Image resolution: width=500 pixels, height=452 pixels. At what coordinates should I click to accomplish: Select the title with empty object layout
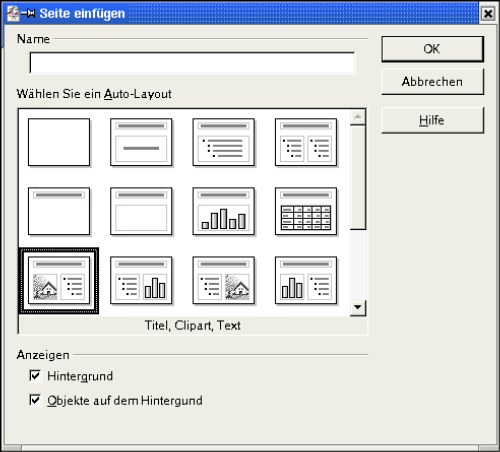[141, 211]
